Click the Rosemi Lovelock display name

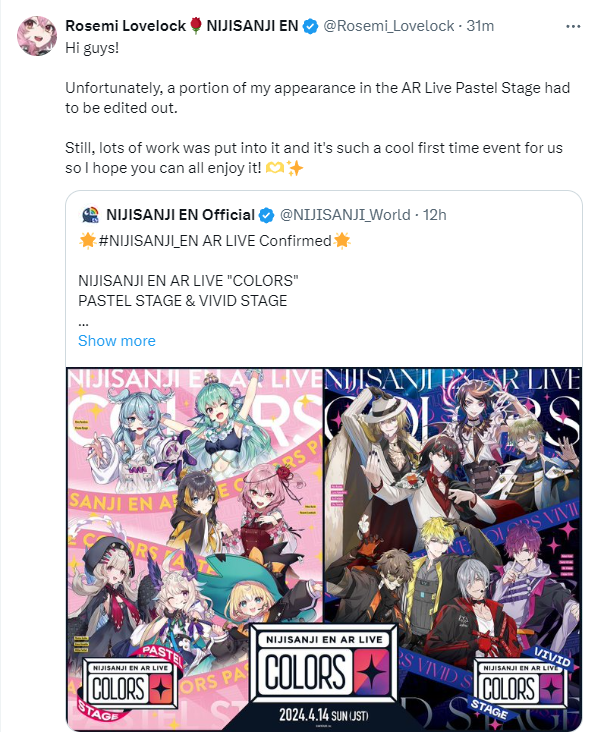click(126, 26)
